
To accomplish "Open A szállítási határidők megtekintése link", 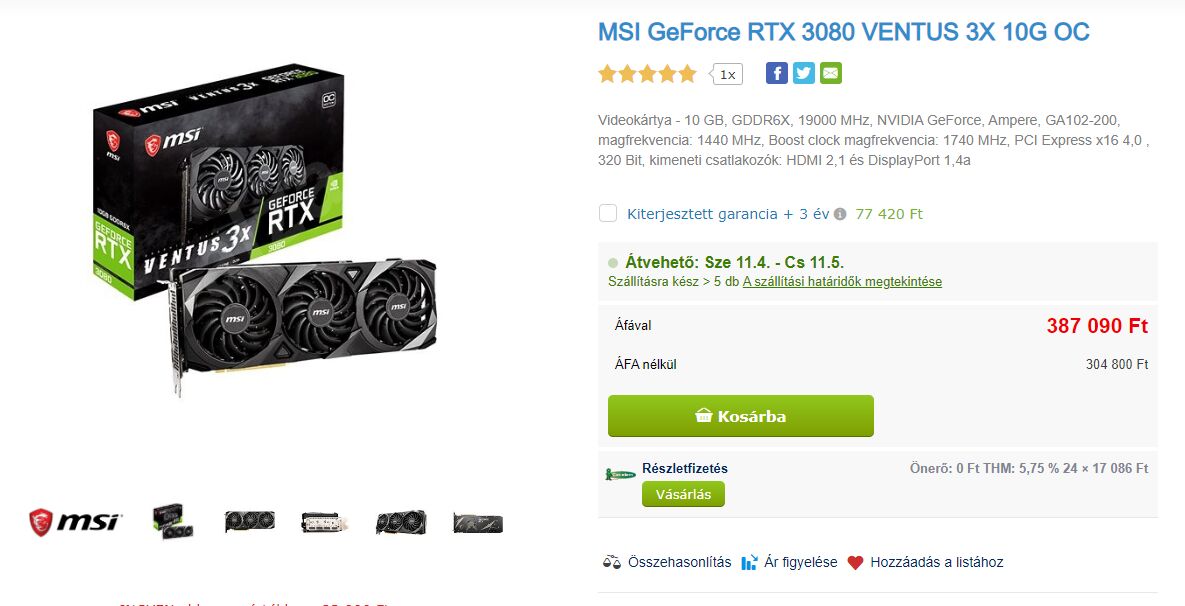I will point(842,282).
